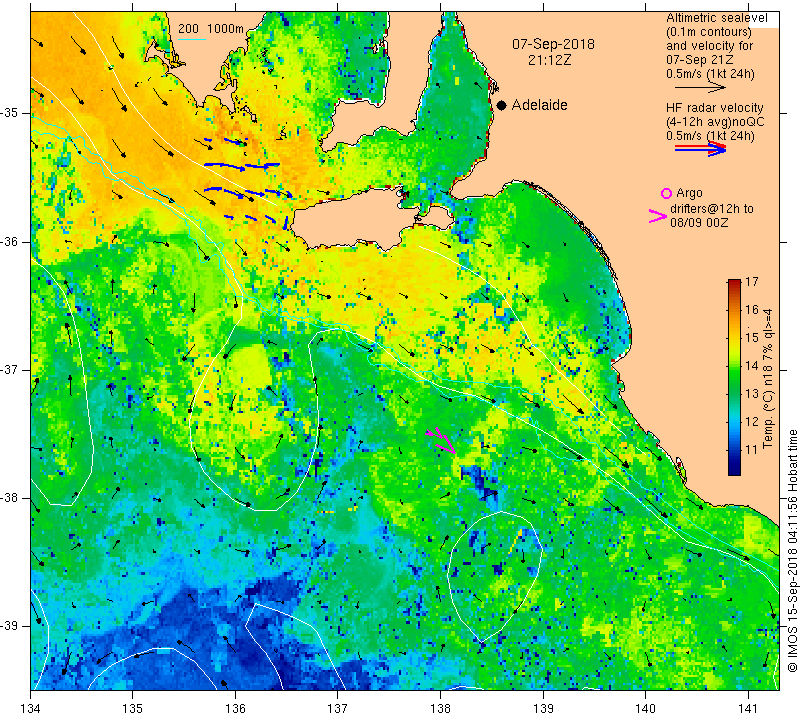Click the latitude axis label -35
The width and height of the screenshot is (800, 720).
(x=11, y=113)
